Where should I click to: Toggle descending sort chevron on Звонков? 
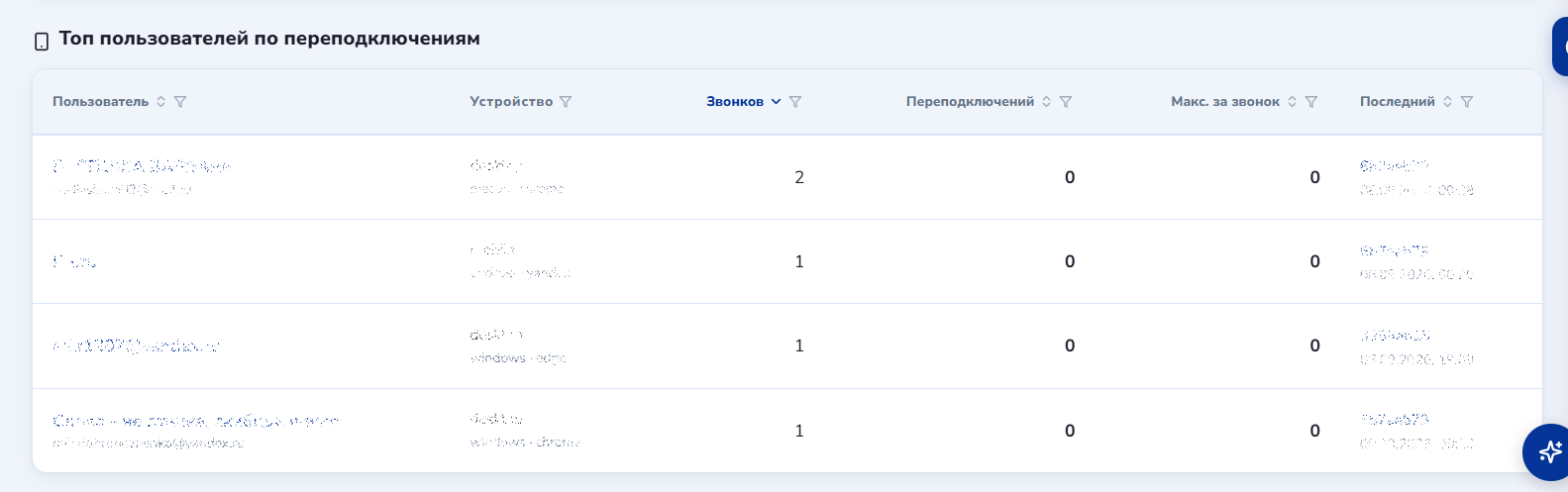pos(777,102)
